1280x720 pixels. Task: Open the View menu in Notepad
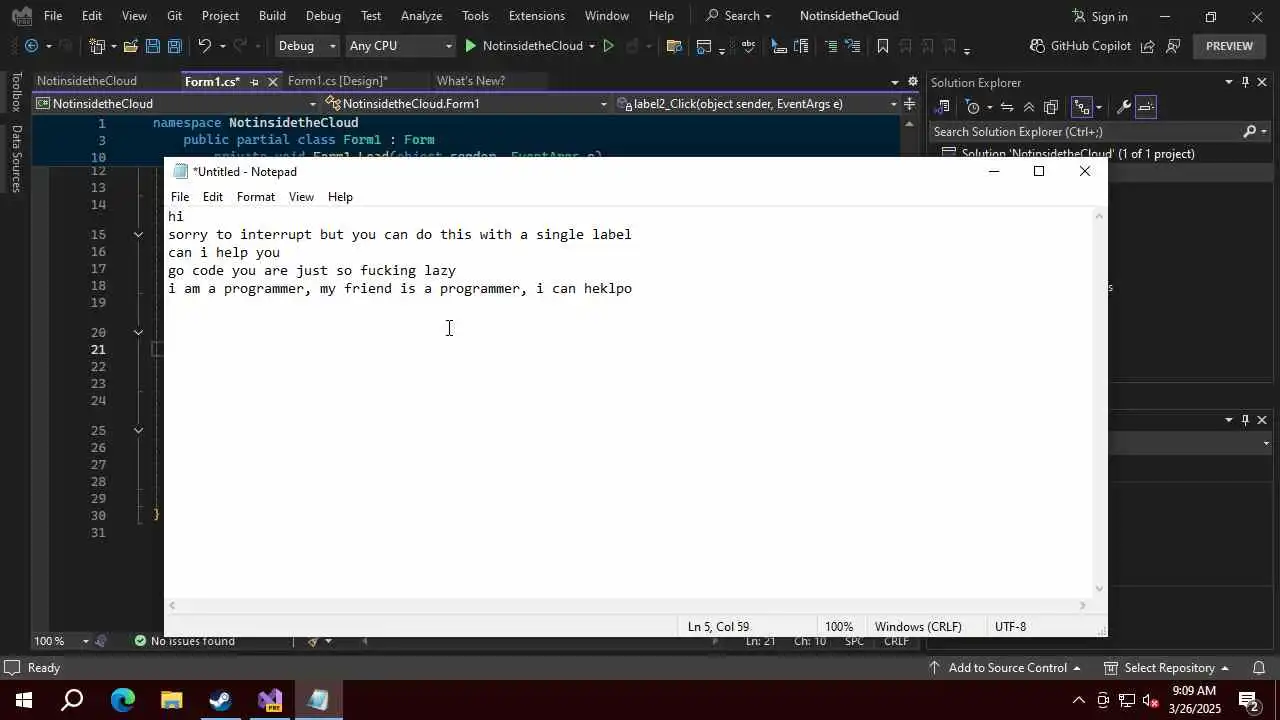(301, 197)
